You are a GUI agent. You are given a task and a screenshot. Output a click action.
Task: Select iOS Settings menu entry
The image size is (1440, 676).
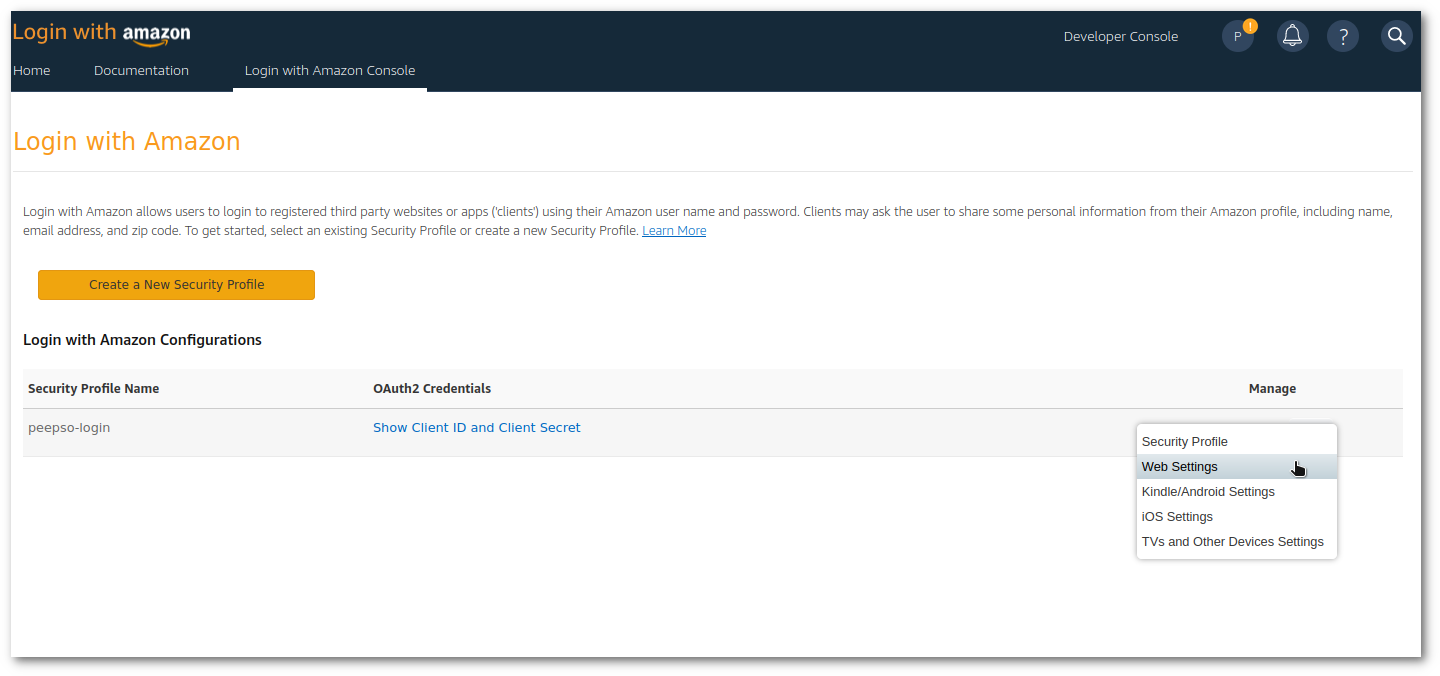tap(1237, 517)
